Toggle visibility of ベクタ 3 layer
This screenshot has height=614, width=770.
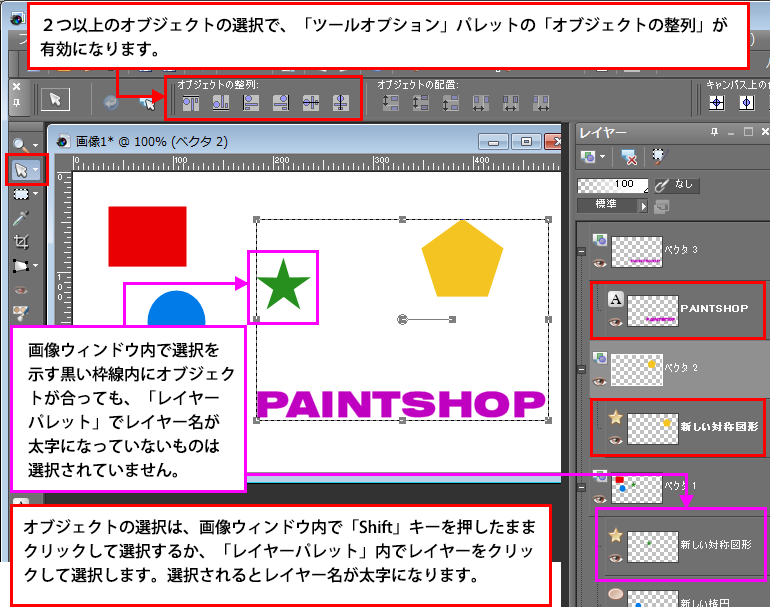[599, 263]
